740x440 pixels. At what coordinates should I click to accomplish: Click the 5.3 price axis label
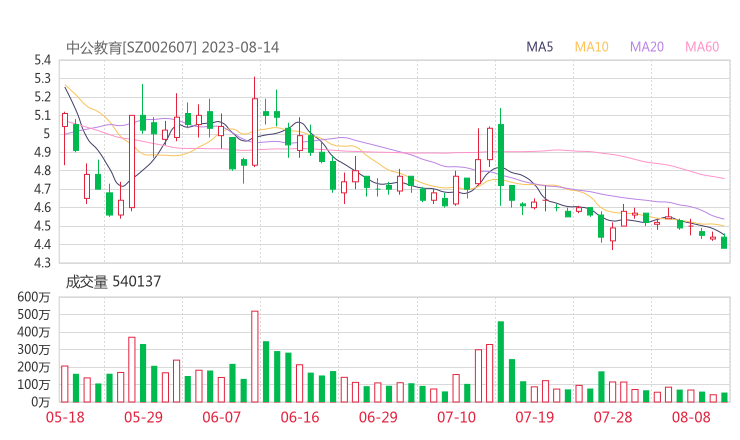pos(42,78)
